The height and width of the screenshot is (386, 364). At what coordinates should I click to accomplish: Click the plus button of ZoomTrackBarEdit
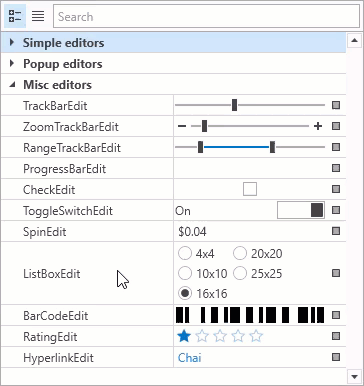pyautogui.click(x=318, y=126)
